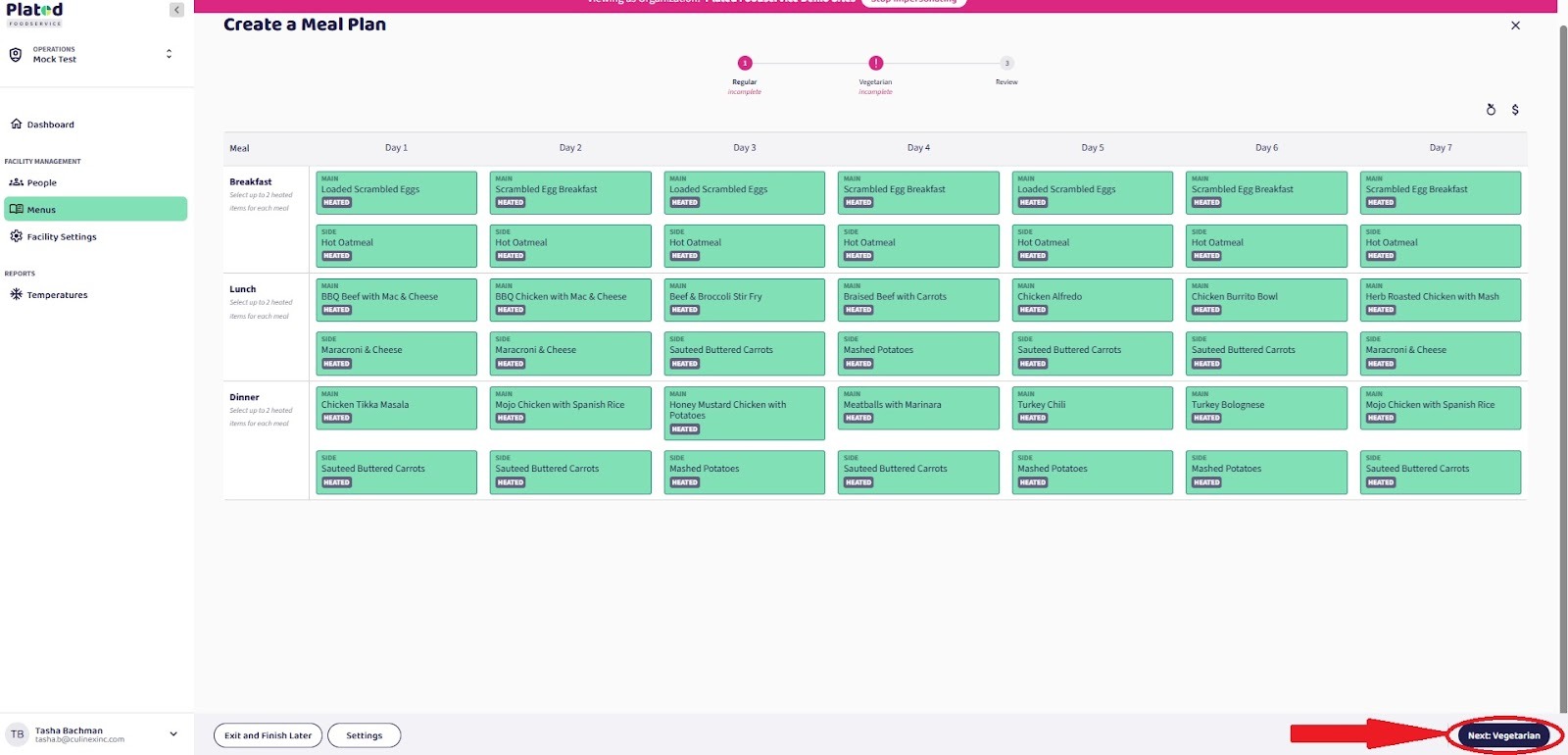The height and width of the screenshot is (755, 1568).
Task: Click Exit and Finish Later
Action: coord(268,735)
